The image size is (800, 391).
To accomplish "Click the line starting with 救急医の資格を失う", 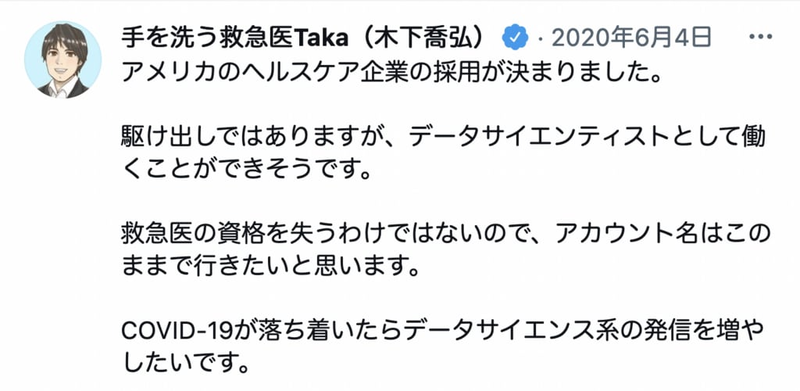I will pyautogui.click(x=445, y=235).
